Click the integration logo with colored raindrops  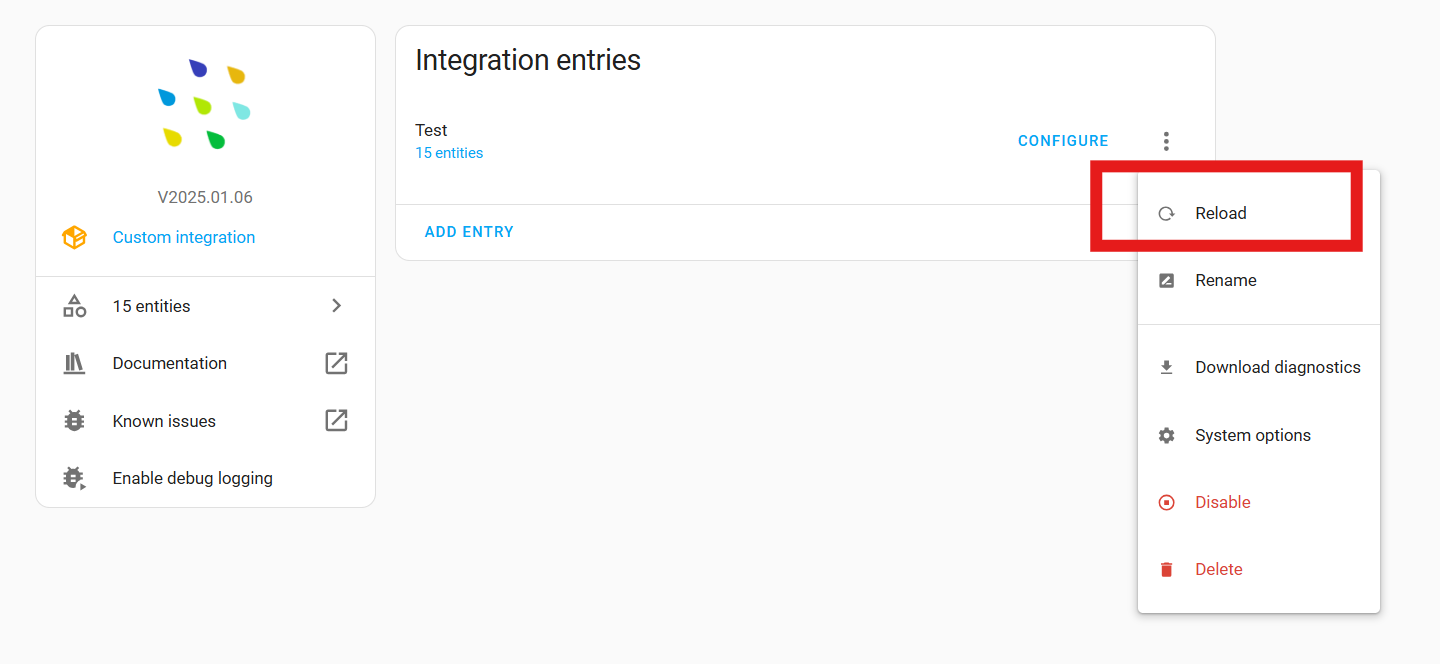[205, 104]
